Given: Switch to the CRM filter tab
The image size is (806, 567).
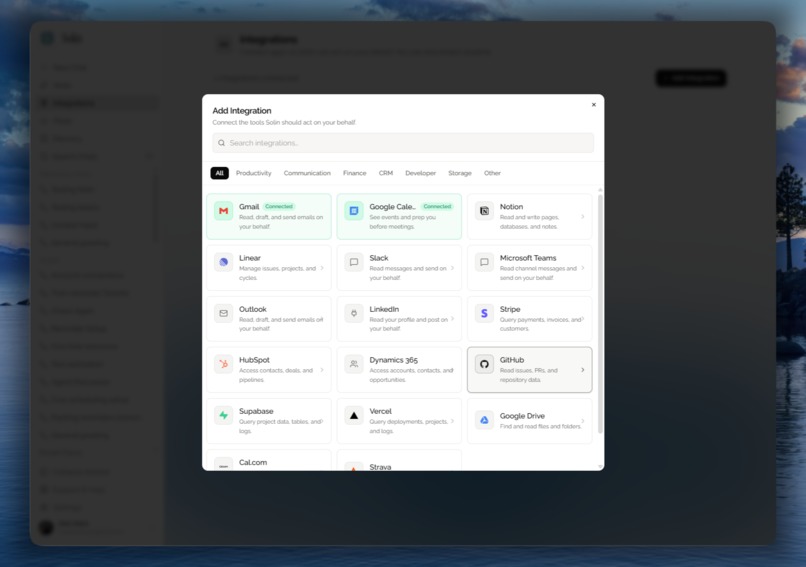Looking at the screenshot, I should pyautogui.click(x=386, y=173).
